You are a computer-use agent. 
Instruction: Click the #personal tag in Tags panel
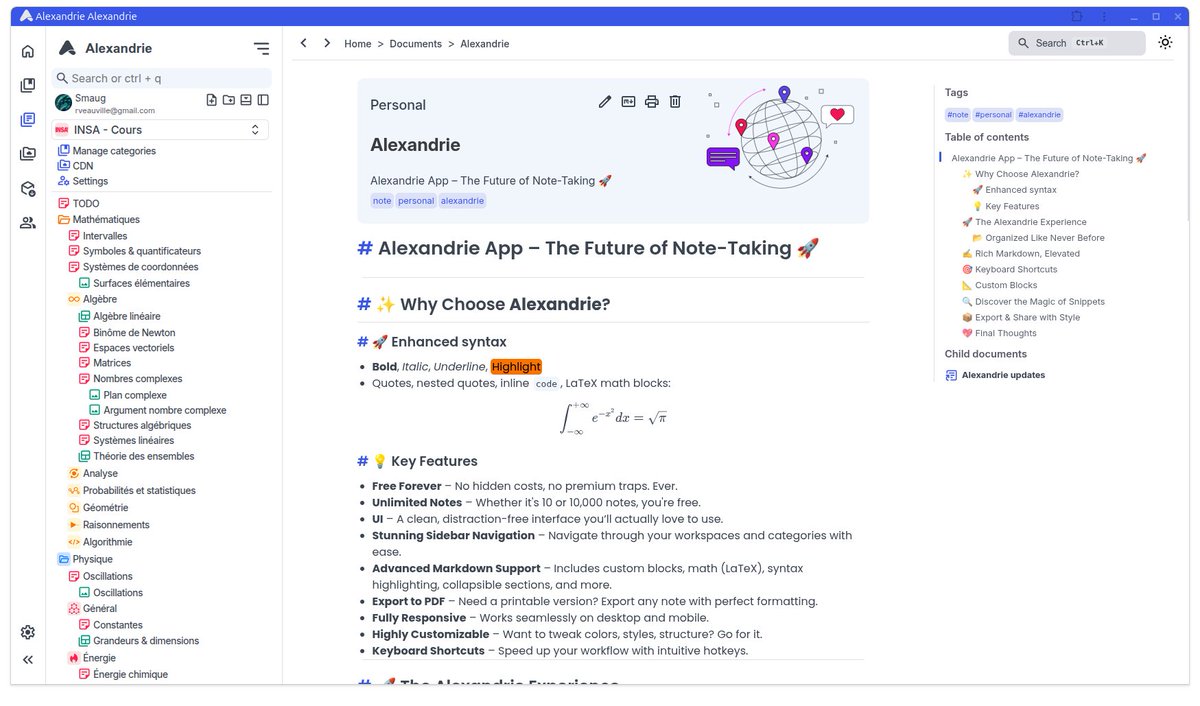point(993,115)
